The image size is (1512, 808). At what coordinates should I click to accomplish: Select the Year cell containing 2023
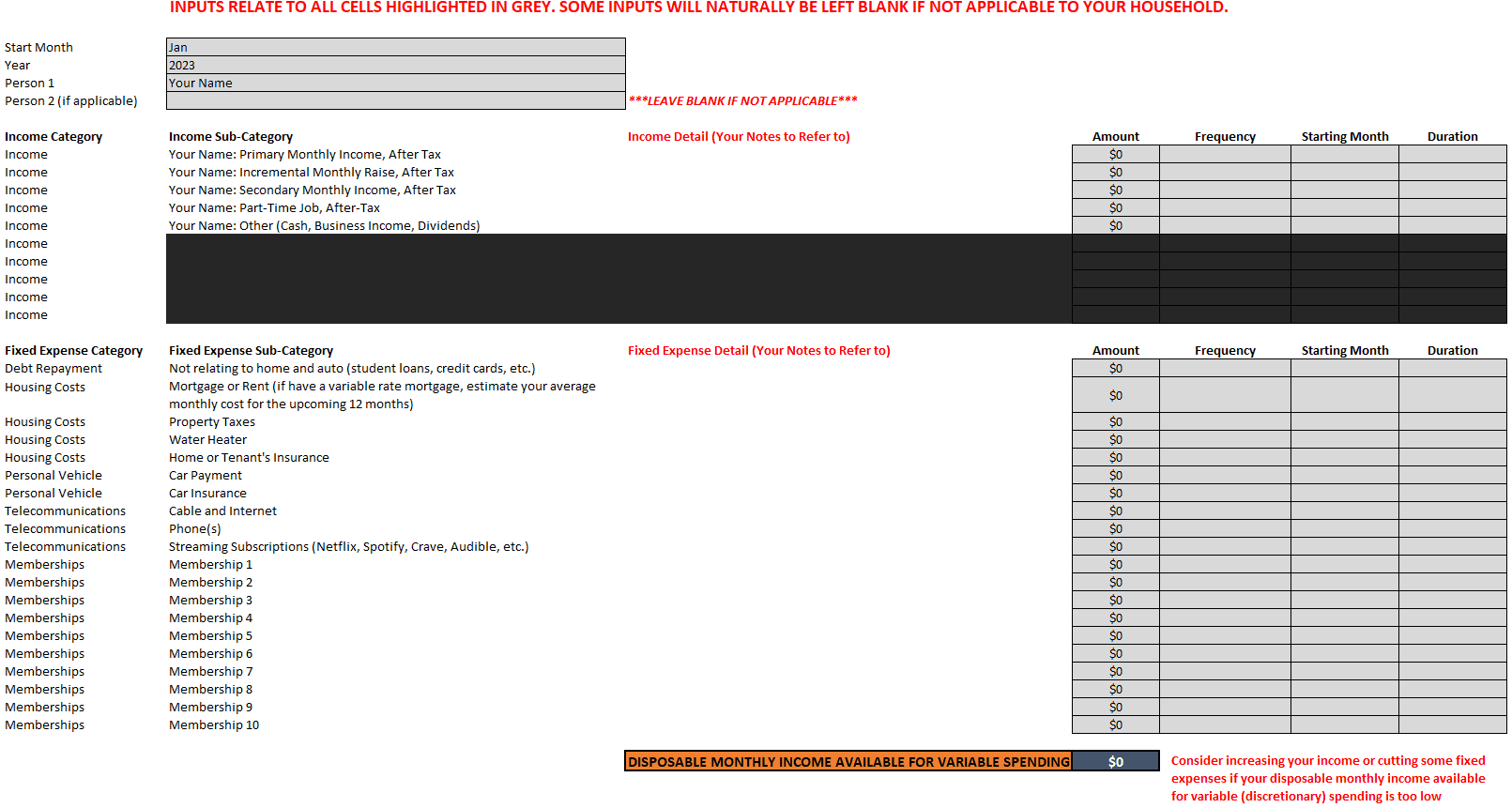pos(395,65)
